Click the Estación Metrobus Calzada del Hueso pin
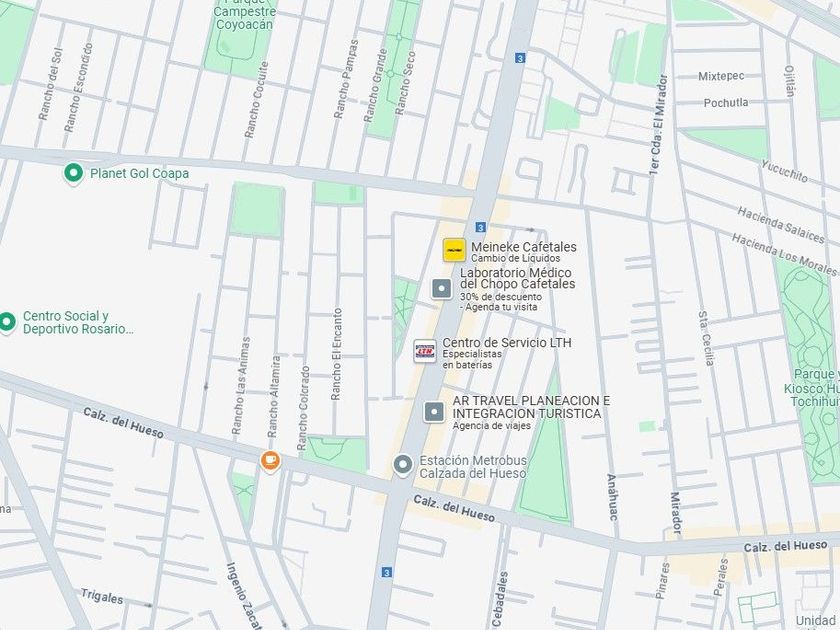The height and width of the screenshot is (630, 840). 403,465
